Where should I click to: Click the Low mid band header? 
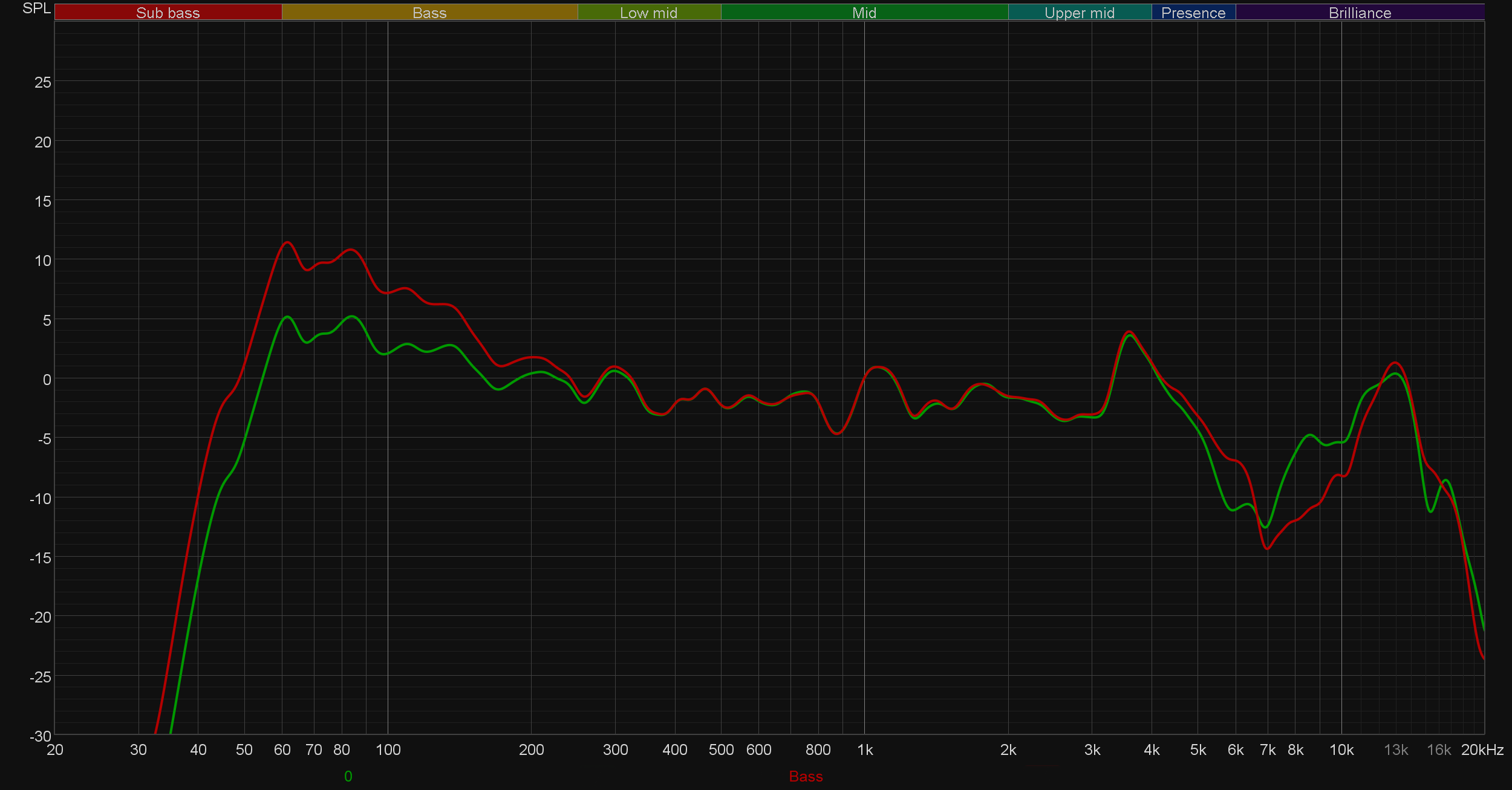point(648,13)
